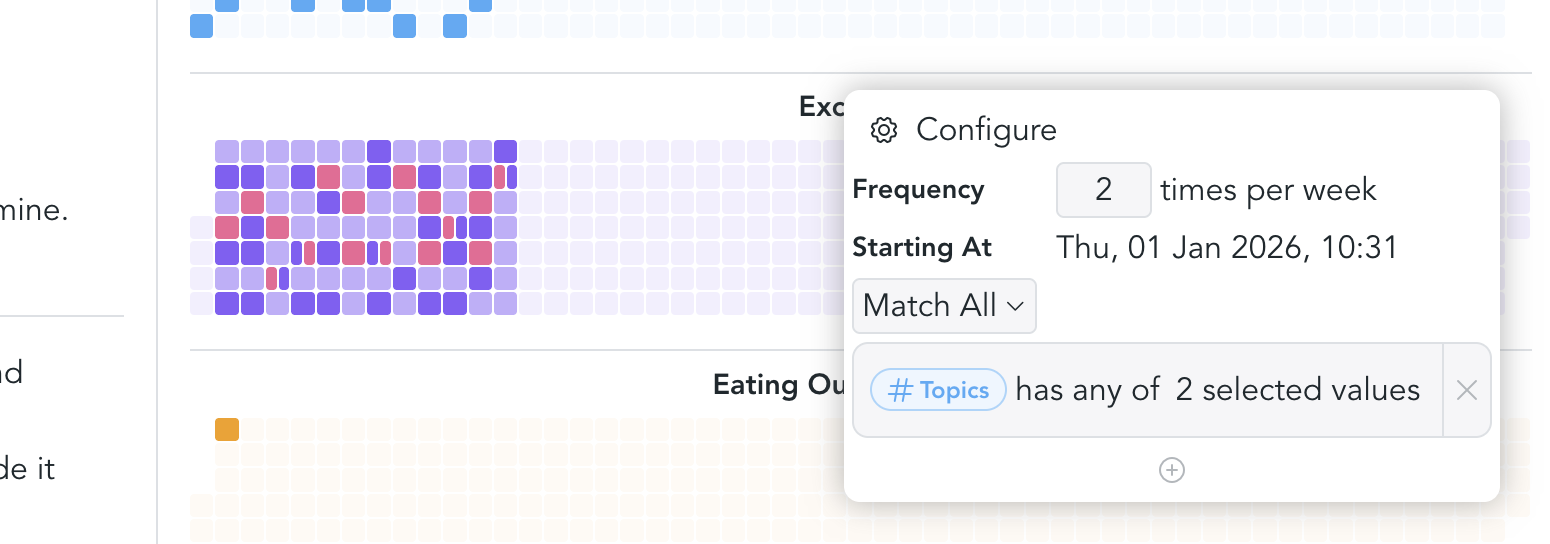
Task: Change the 'has any of' filter operator
Action: tap(1087, 390)
